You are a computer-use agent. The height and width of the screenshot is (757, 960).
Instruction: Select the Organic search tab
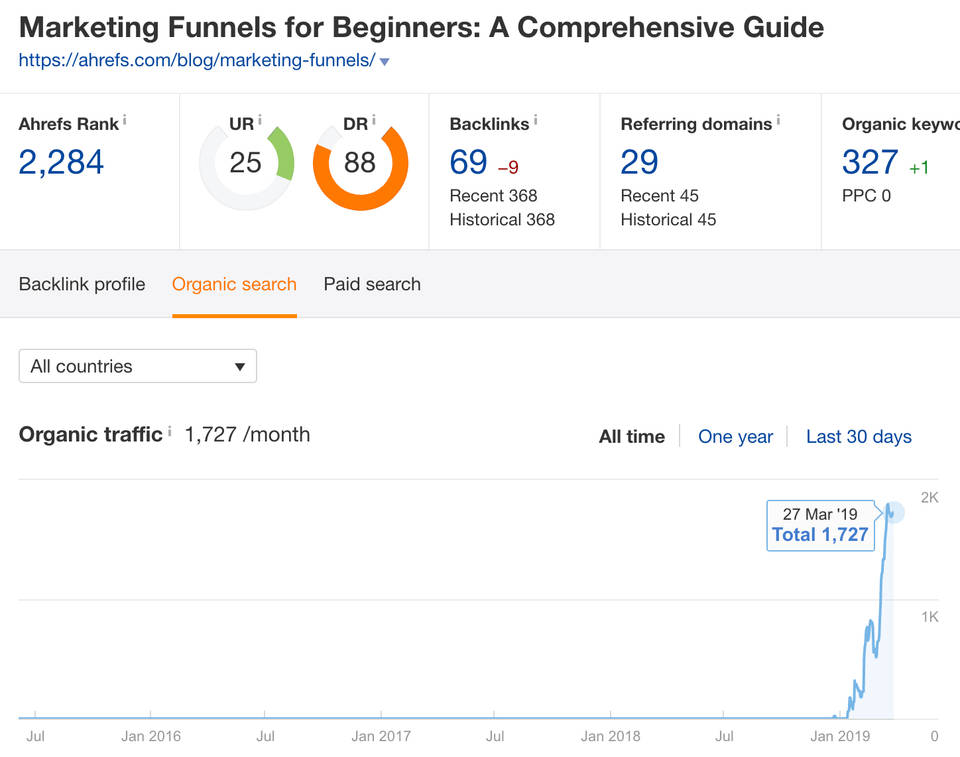pyautogui.click(x=234, y=284)
